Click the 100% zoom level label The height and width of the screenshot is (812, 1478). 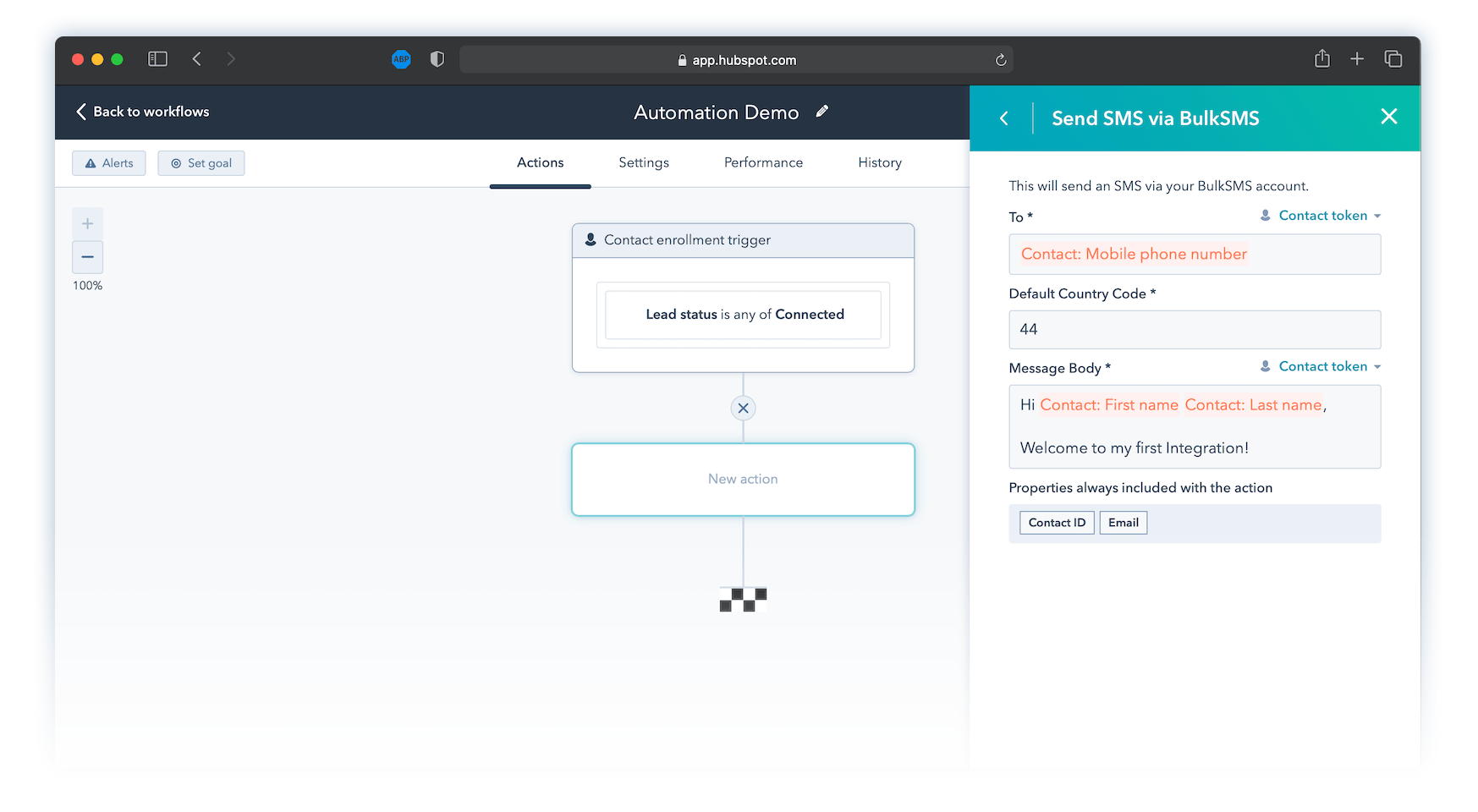87,286
